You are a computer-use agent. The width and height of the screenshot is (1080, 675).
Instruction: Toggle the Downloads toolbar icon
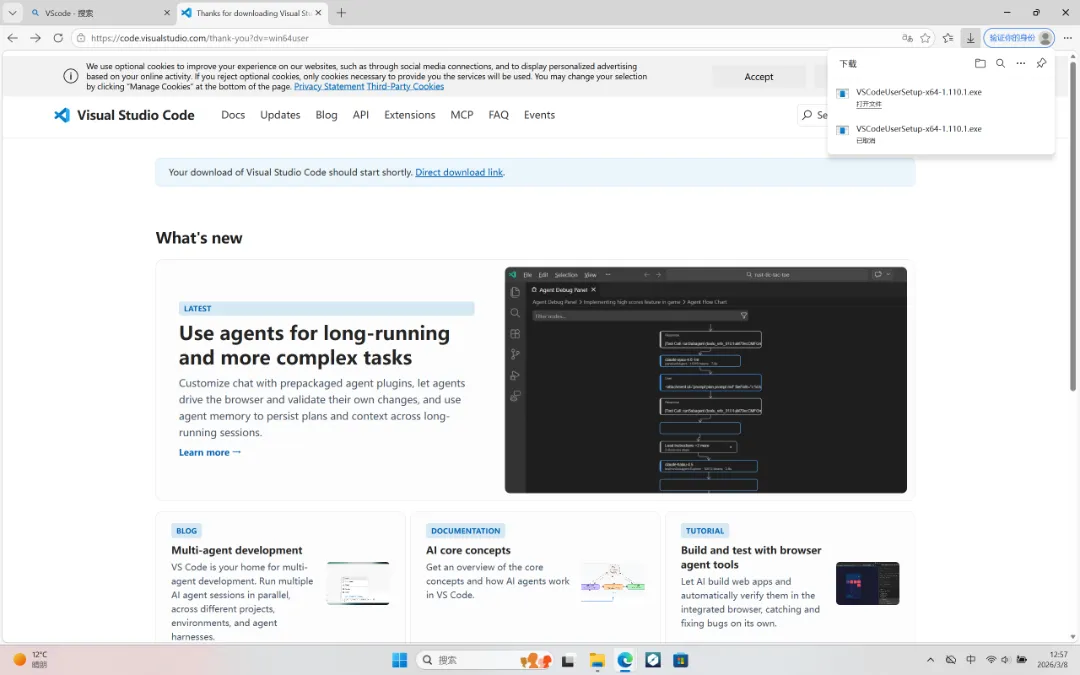970,38
